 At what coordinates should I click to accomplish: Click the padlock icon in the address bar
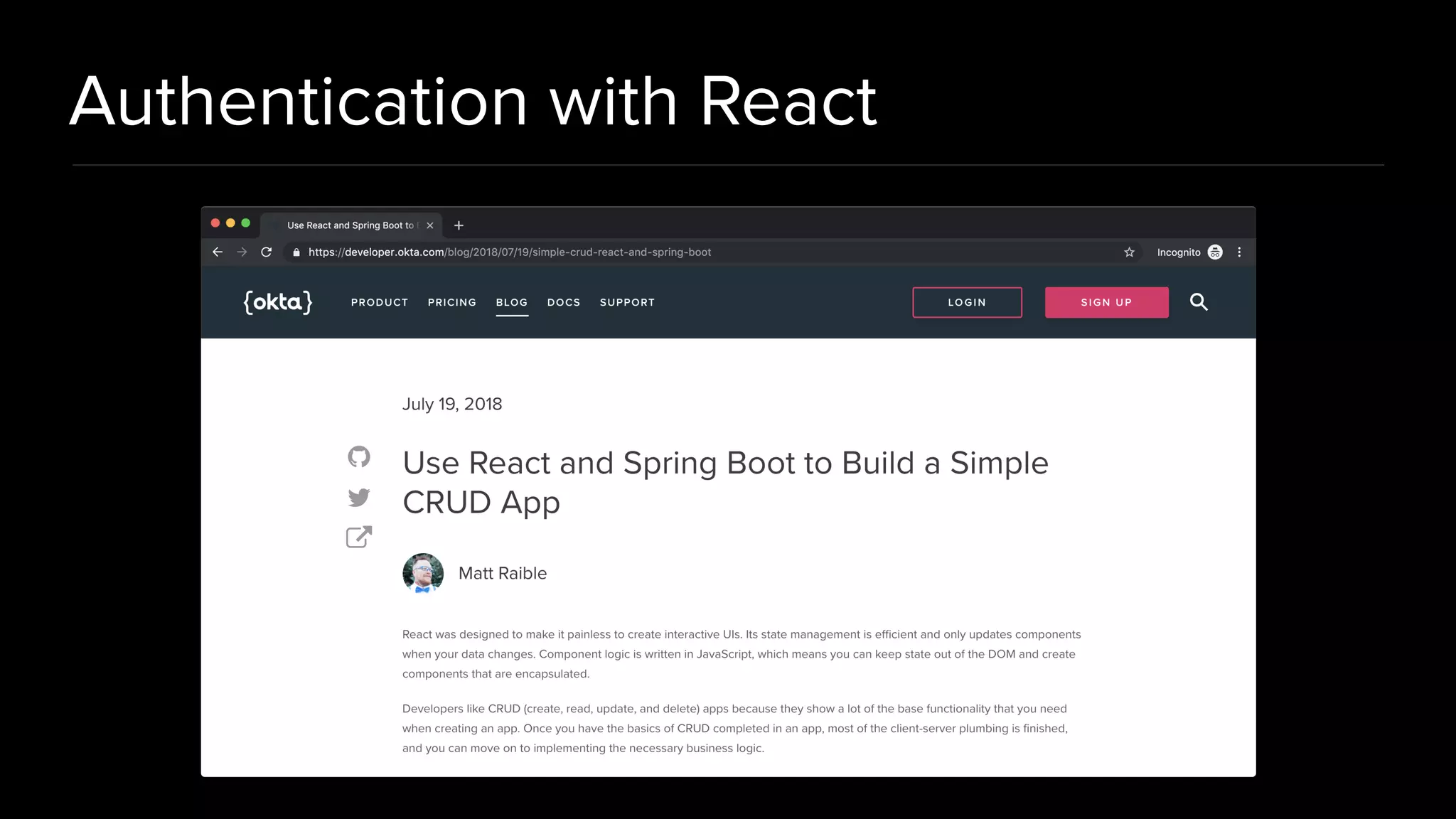pyautogui.click(x=296, y=252)
